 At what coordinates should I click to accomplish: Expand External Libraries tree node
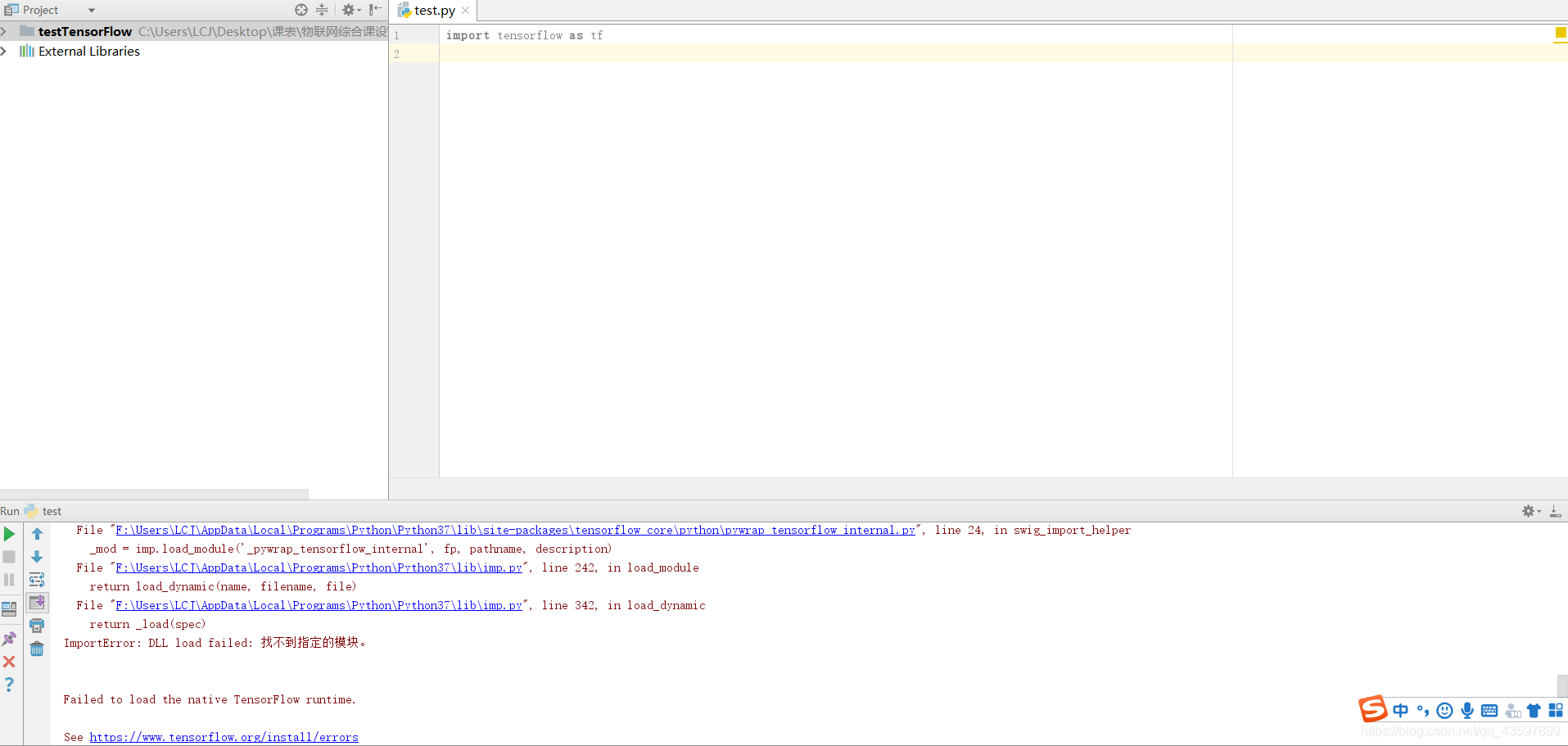pyautogui.click(x=3, y=51)
